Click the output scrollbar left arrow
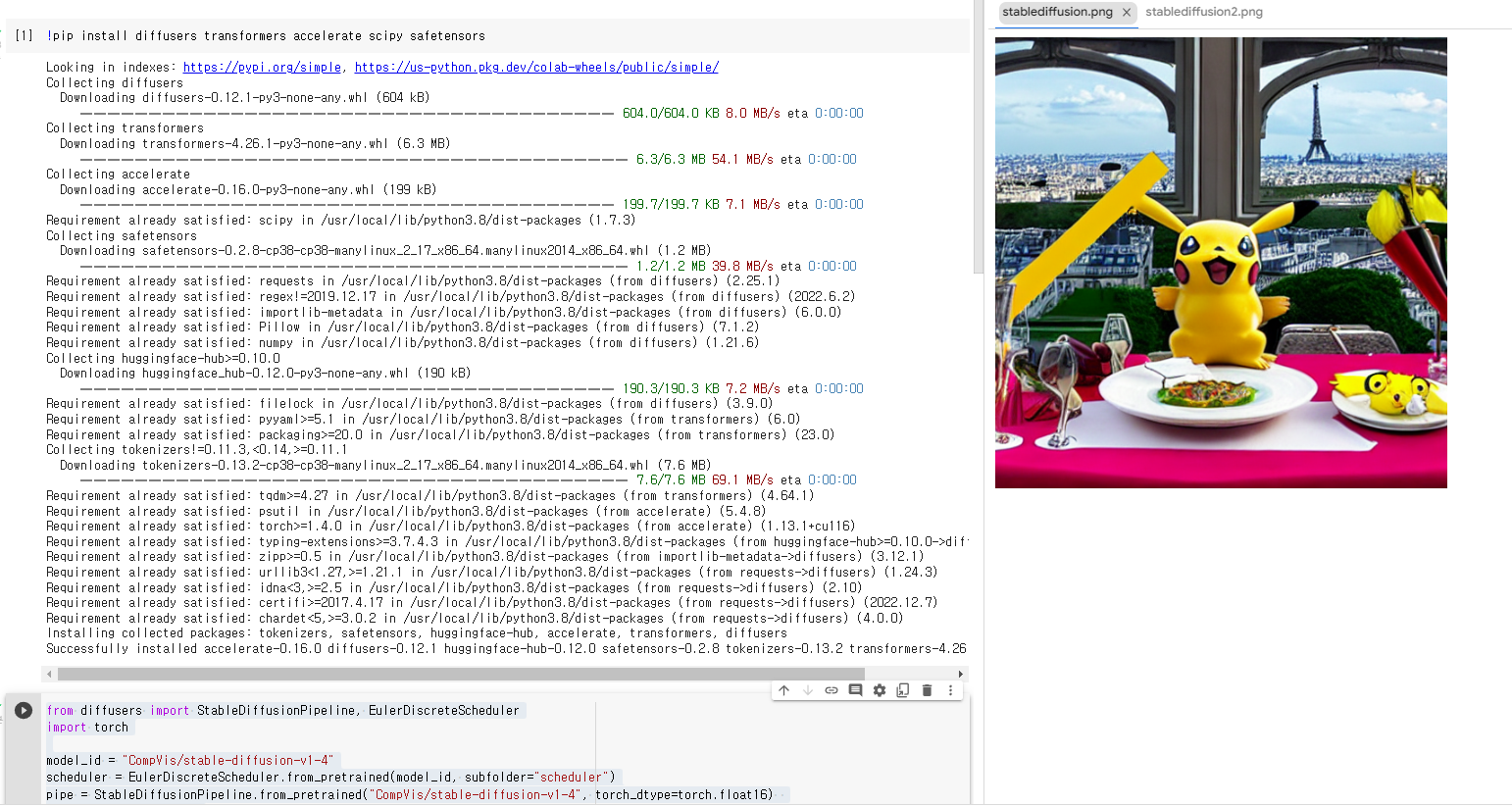Screen dimensions: 1512x806 pyautogui.click(x=49, y=674)
